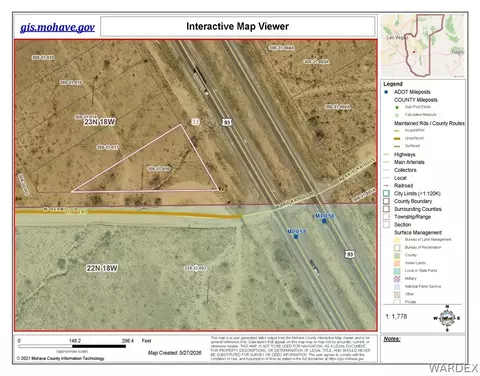The image size is (480, 376).
Task: Select the 23N 18W township label
Action: (x=99, y=122)
